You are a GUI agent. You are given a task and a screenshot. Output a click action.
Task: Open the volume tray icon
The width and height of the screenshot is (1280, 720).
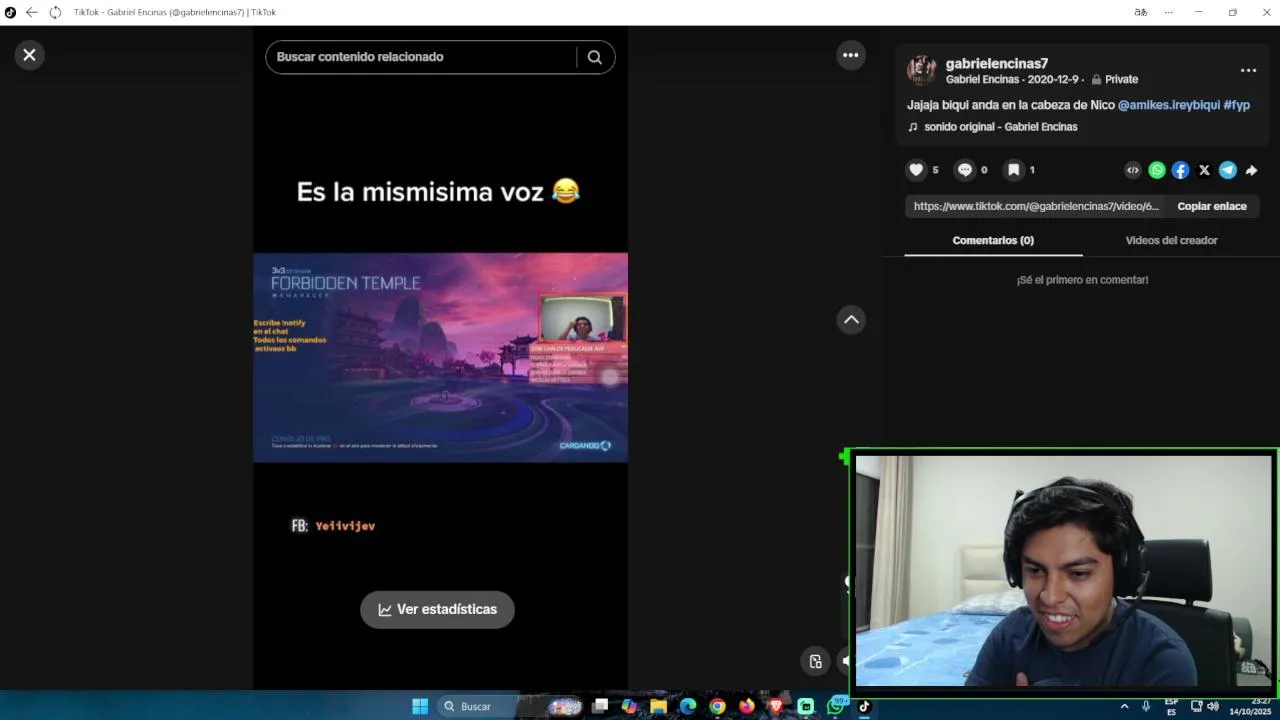point(1213,706)
